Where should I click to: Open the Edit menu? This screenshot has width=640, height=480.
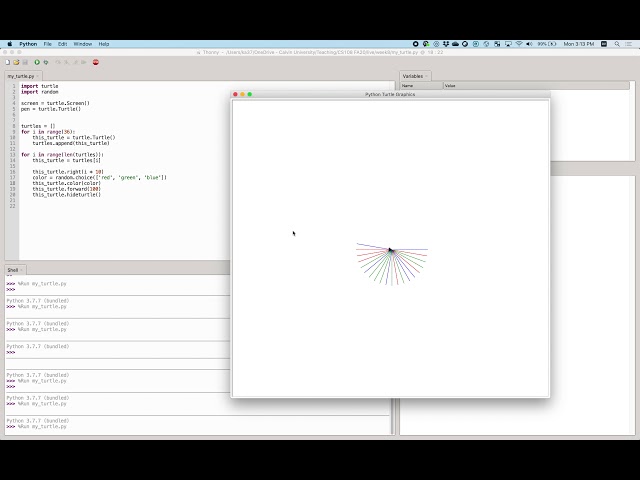(x=62, y=44)
